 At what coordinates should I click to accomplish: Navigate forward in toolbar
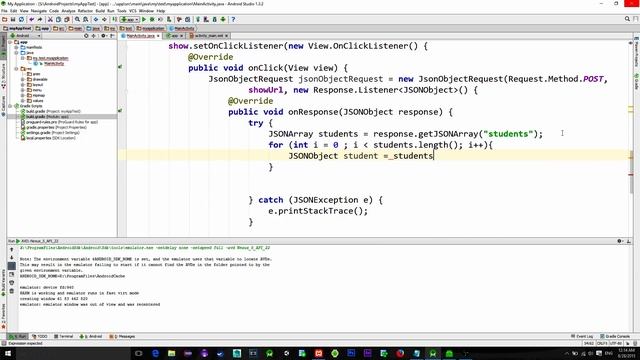point(104,19)
